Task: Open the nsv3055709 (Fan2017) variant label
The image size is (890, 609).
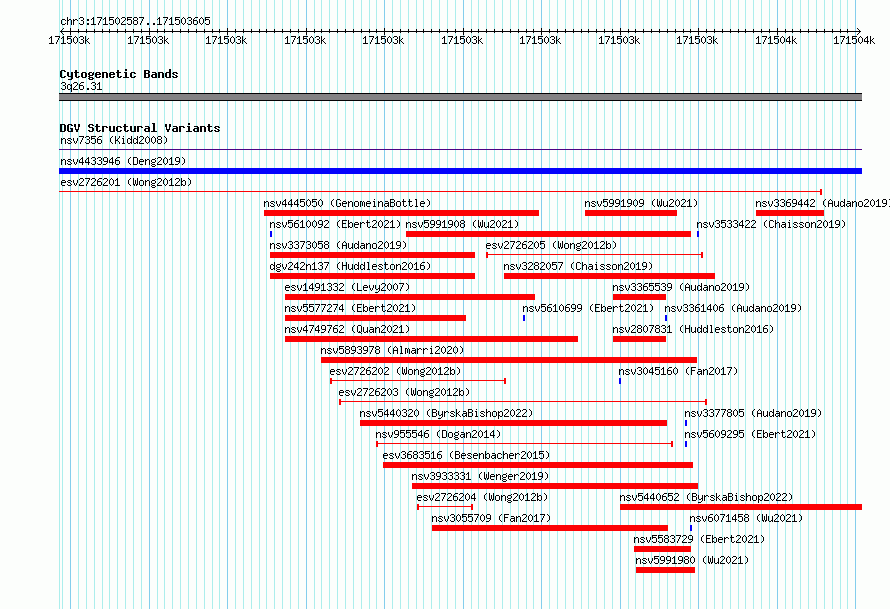Action: click(491, 518)
